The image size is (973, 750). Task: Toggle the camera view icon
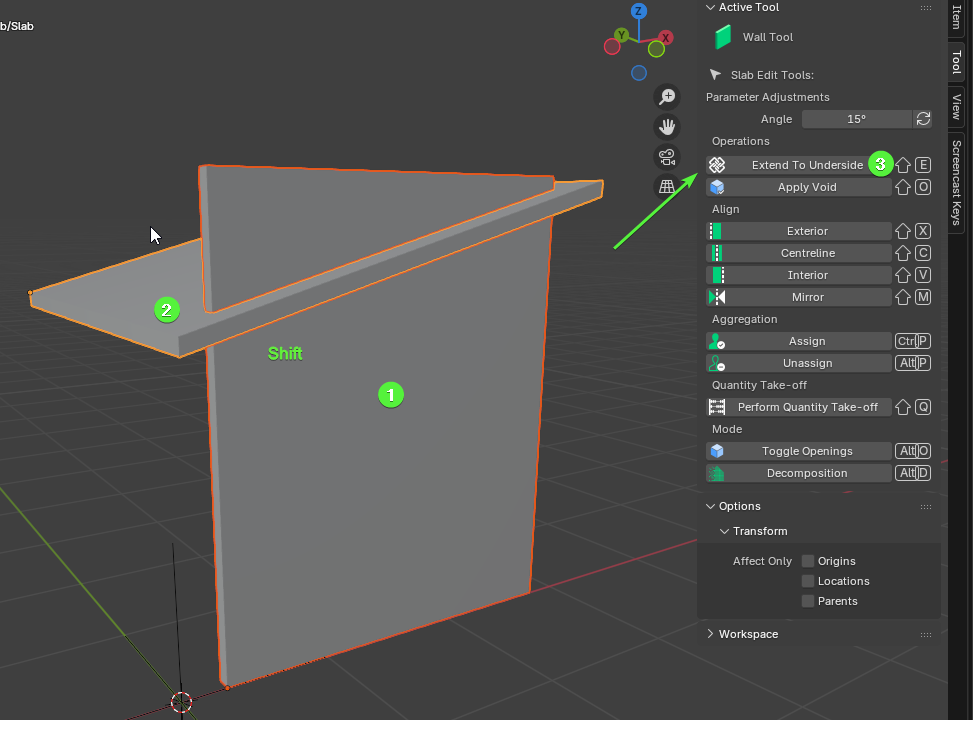coord(667,157)
